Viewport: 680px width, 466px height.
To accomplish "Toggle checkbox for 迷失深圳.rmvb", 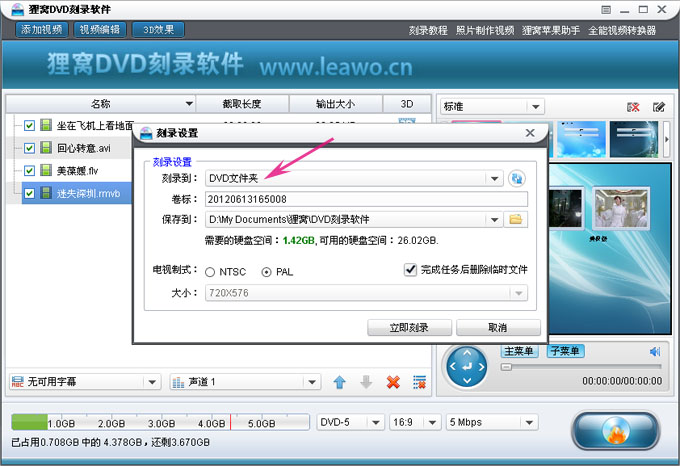I will (29, 193).
